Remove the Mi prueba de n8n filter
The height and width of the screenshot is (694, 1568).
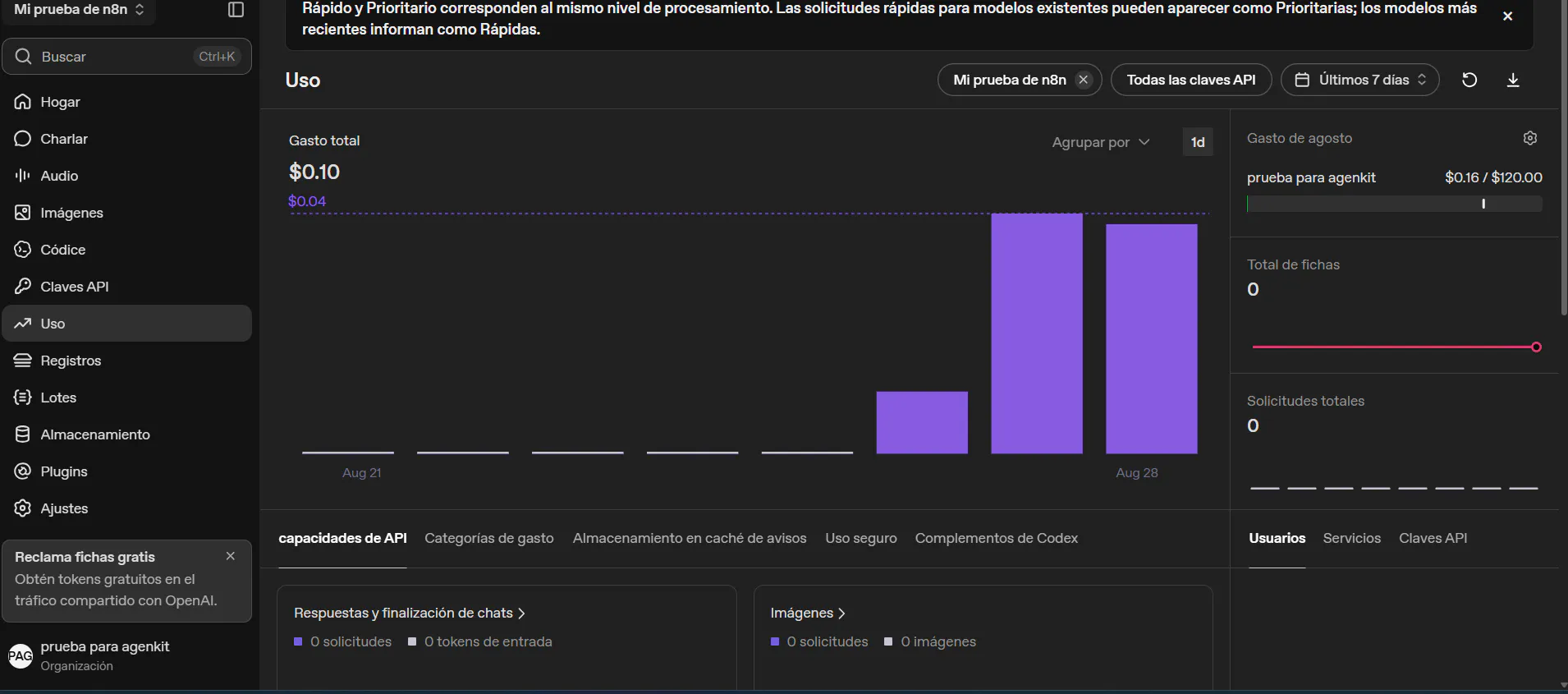(1084, 80)
